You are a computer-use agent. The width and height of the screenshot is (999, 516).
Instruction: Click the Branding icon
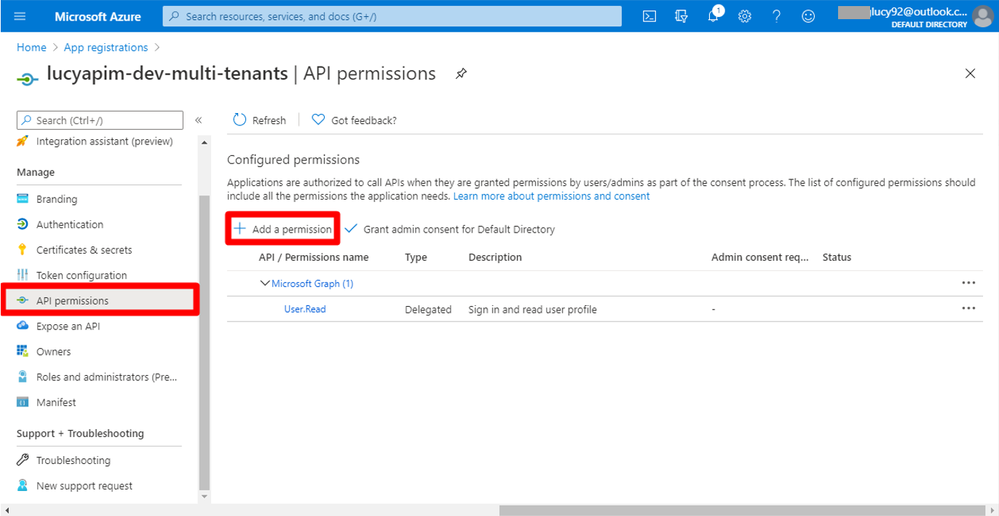[22, 199]
